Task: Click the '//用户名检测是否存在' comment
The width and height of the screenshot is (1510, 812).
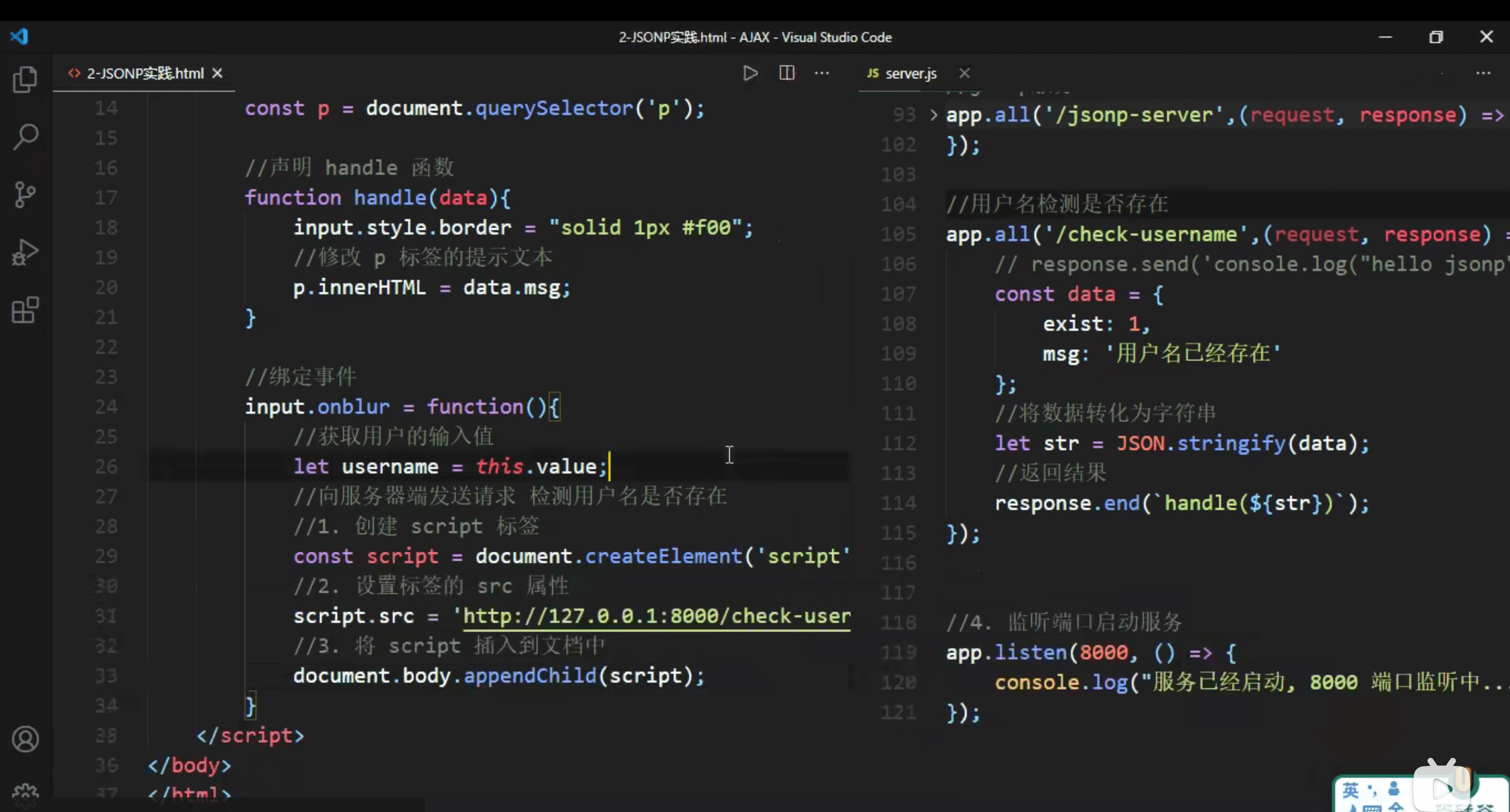Action: [x=1057, y=205]
